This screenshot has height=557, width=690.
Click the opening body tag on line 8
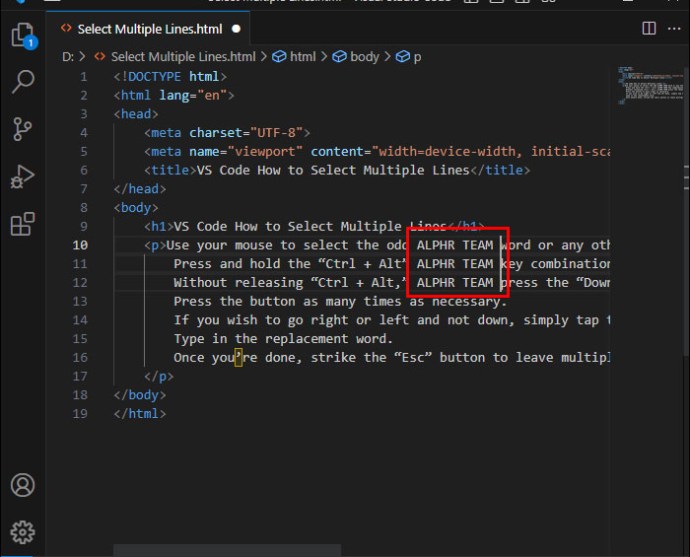[136, 208]
